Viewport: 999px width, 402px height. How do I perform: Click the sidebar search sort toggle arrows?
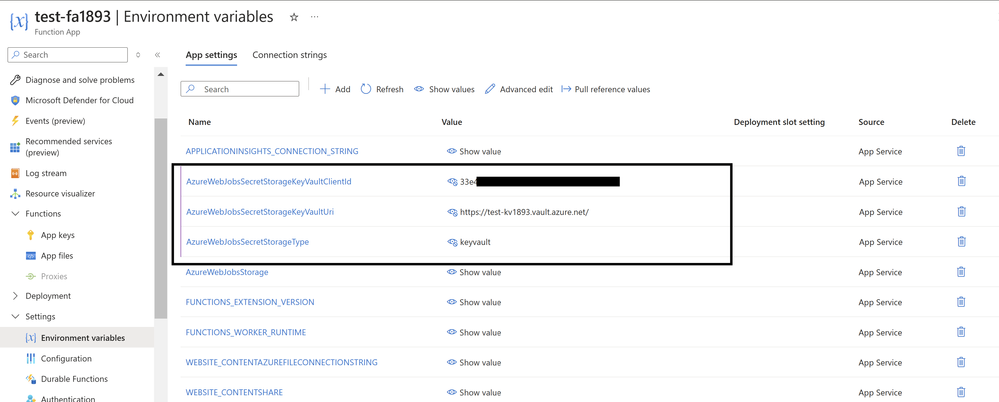coord(138,55)
